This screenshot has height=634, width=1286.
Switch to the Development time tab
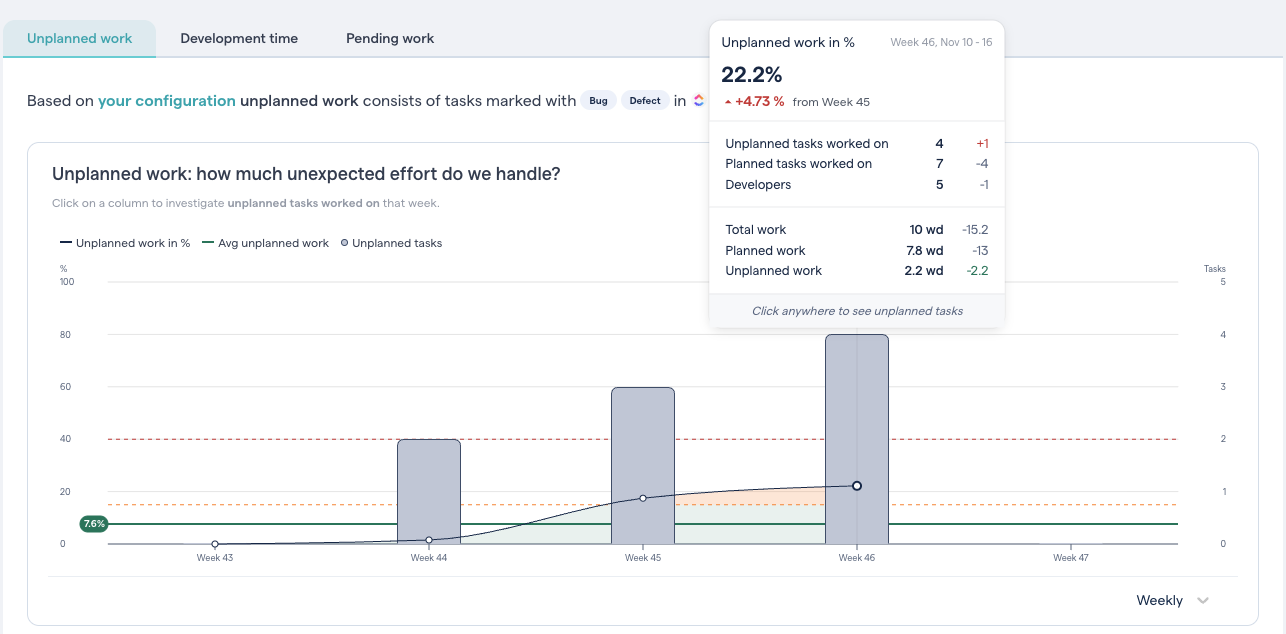click(239, 38)
